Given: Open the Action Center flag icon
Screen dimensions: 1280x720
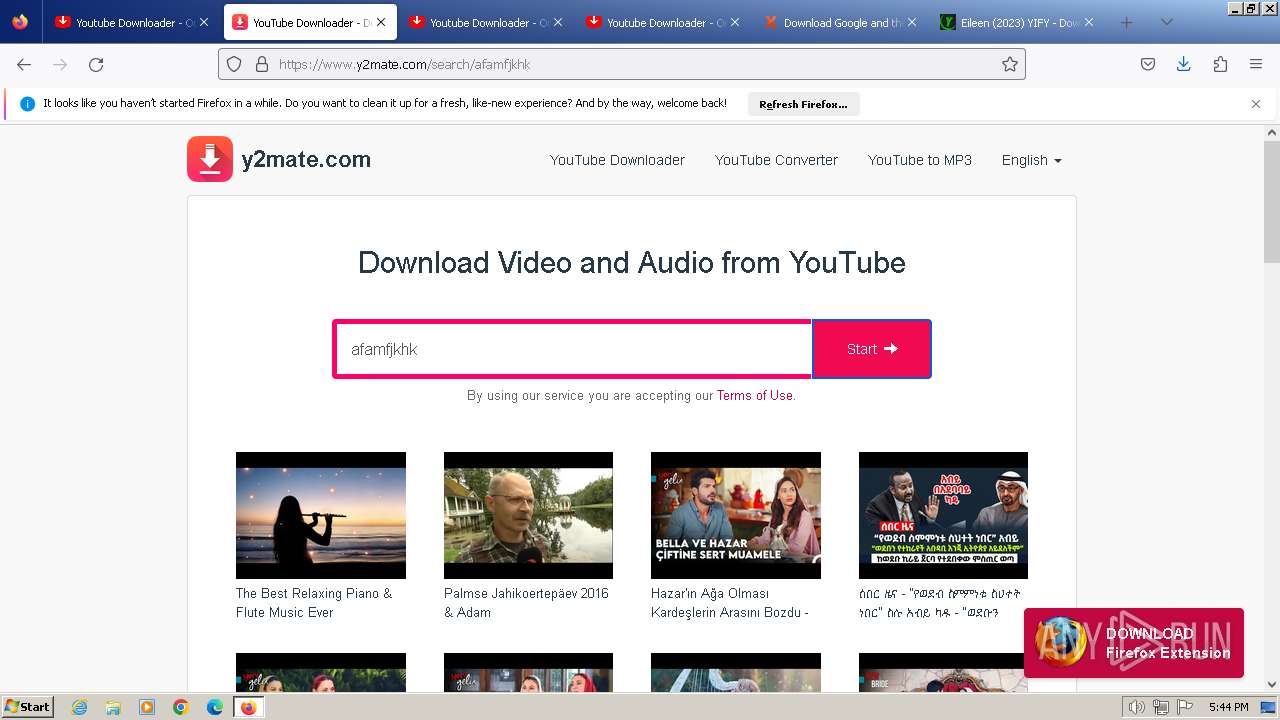Looking at the screenshot, I should pos(1184,707).
